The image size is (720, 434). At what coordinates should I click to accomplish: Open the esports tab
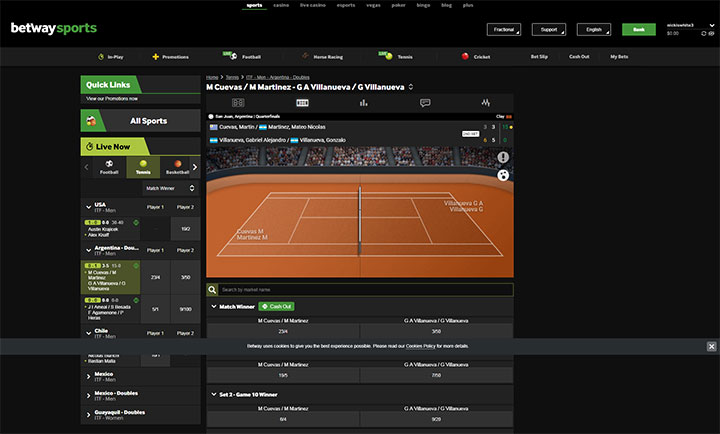(x=346, y=5)
